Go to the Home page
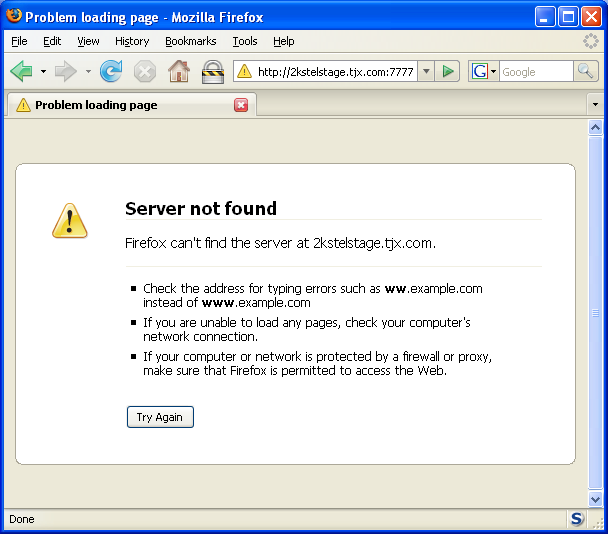 [x=179, y=71]
